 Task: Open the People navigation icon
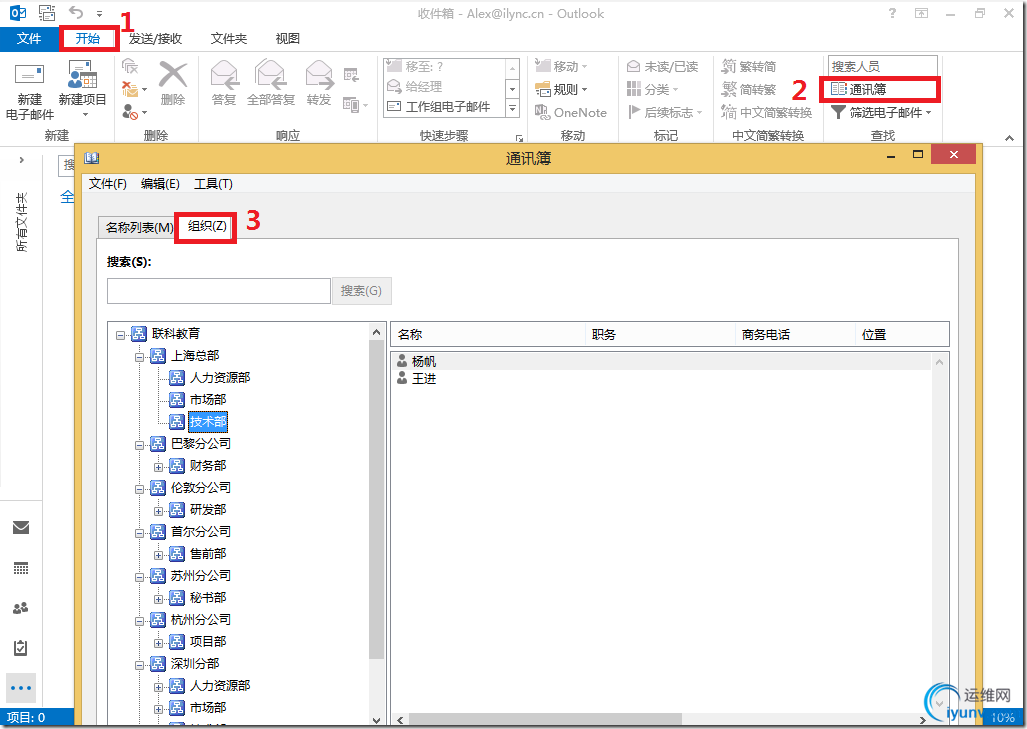(x=21, y=608)
